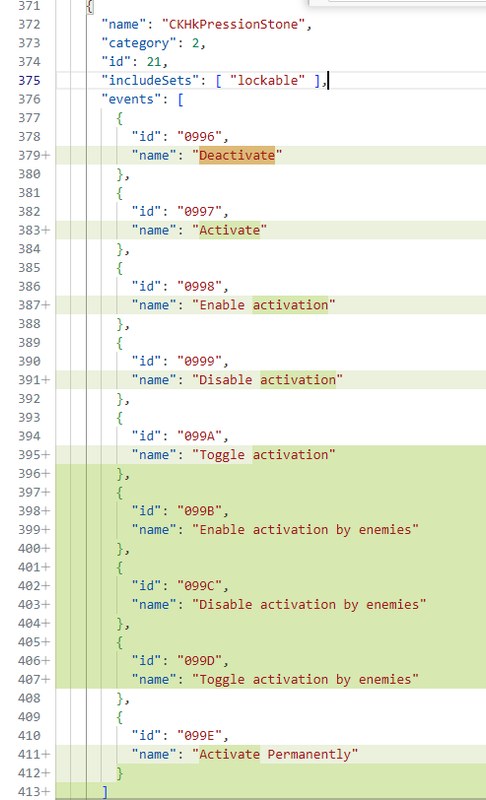Click the "Activate Permanently" value
486x800 pixels.
[x=275, y=754]
